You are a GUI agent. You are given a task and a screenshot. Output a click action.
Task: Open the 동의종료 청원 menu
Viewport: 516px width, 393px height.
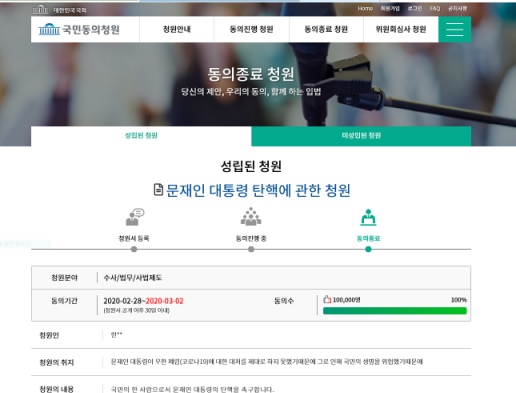click(x=326, y=29)
